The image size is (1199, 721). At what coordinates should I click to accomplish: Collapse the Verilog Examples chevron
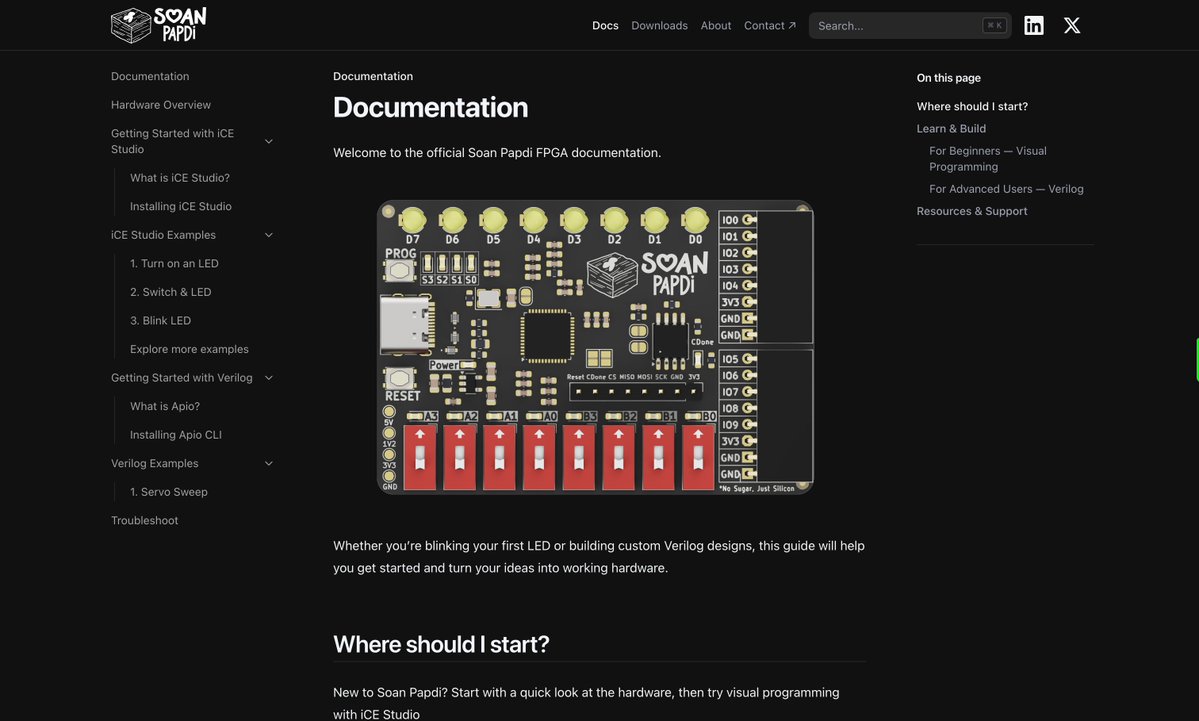269,463
